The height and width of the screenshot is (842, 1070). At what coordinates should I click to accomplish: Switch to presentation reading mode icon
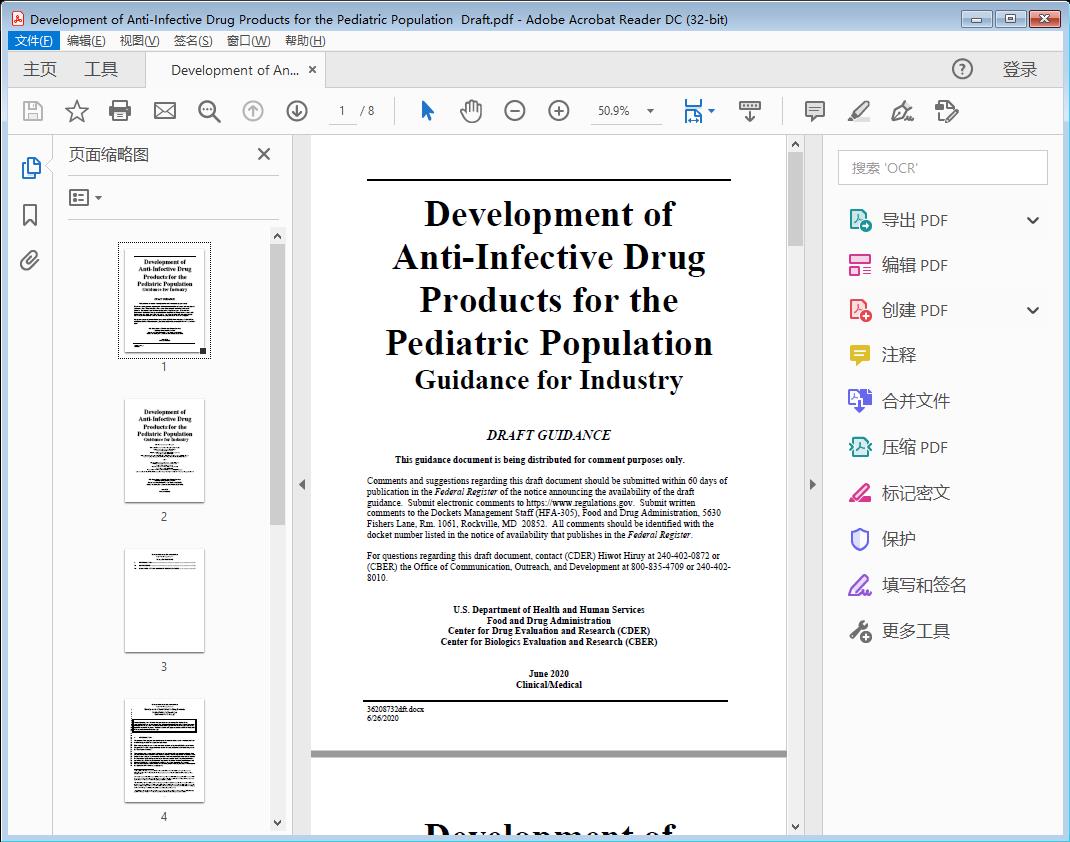coord(750,110)
